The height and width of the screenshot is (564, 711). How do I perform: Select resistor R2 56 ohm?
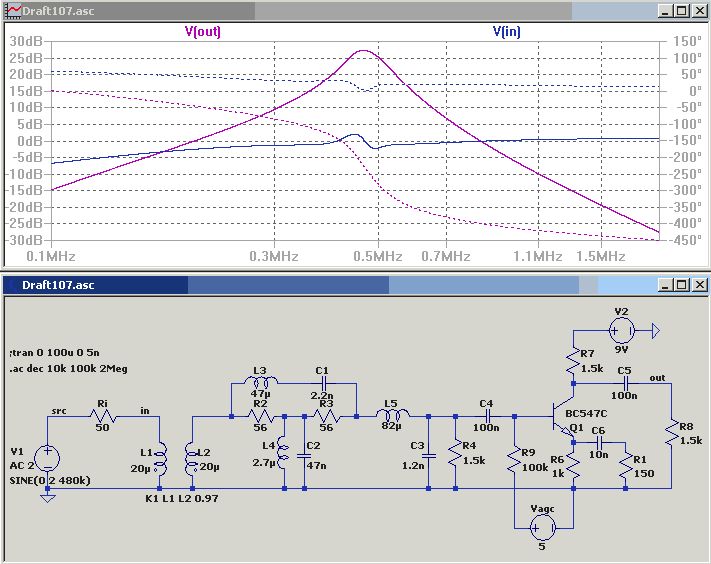pos(261,416)
